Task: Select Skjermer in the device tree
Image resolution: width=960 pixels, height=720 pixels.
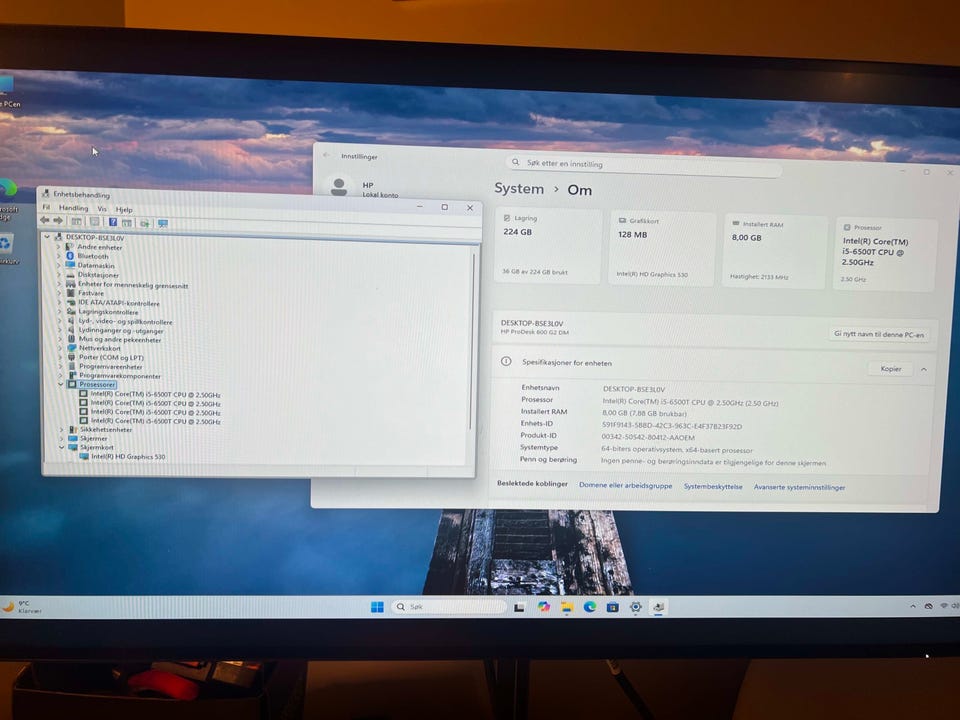Action: click(x=94, y=438)
